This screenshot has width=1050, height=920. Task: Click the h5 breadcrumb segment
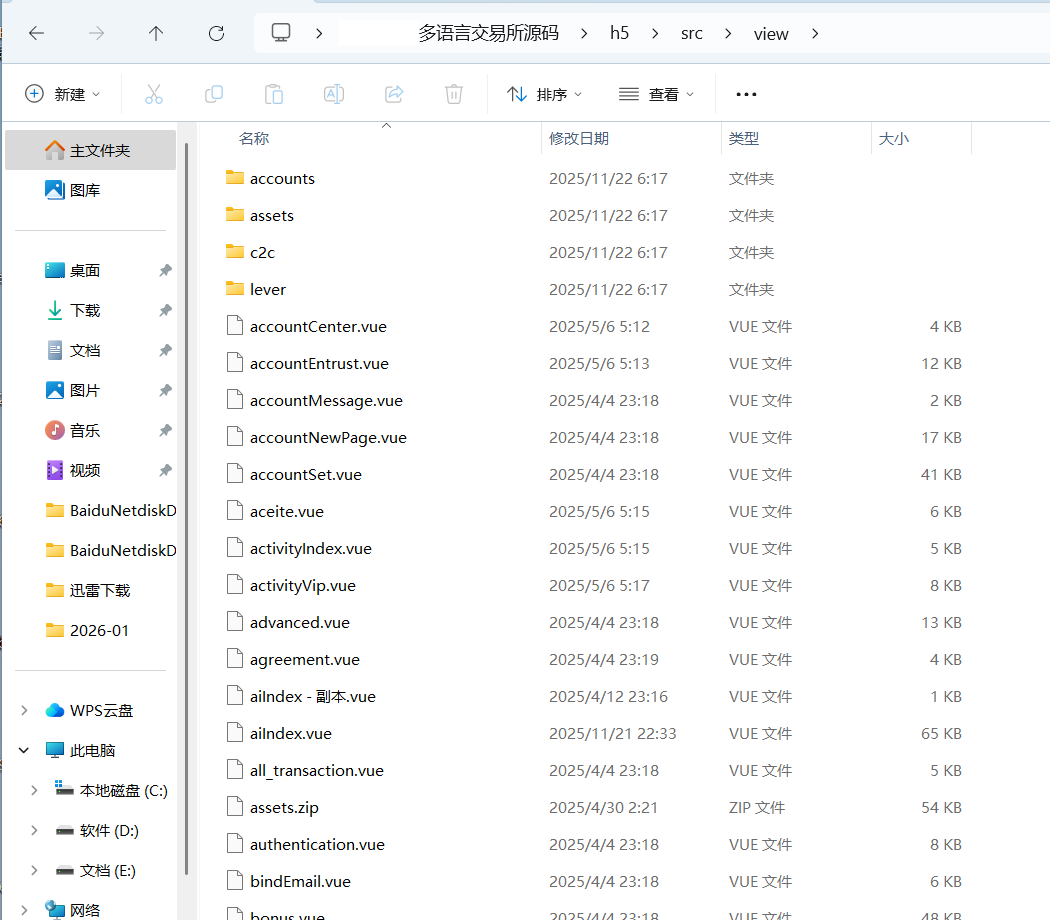click(x=620, y=33)
